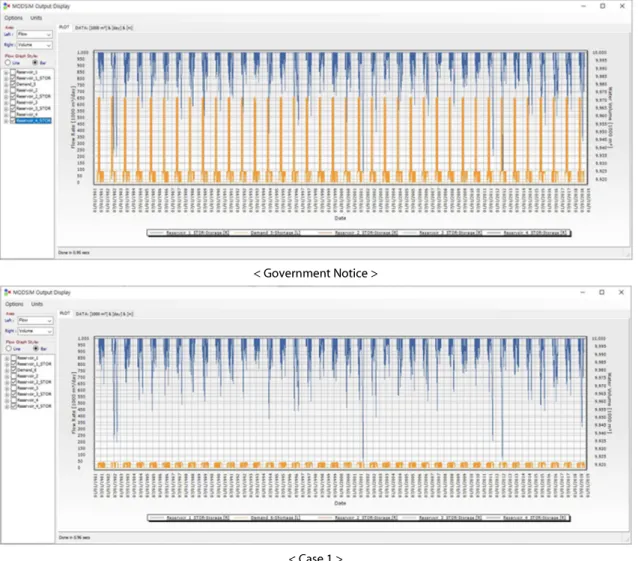
Task: Uncheck Demand_6 checkbox in Case 1 window
Action: (13, 370)
